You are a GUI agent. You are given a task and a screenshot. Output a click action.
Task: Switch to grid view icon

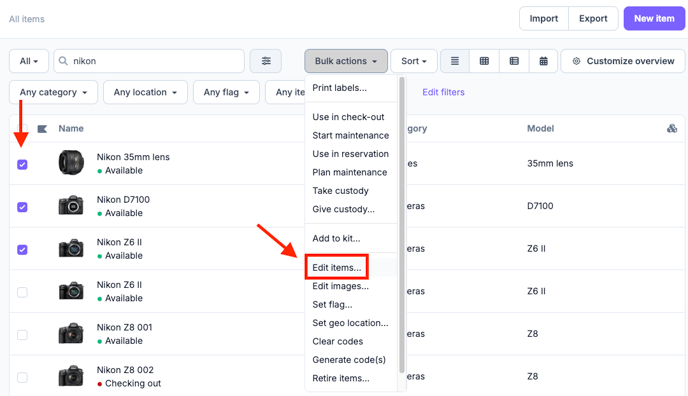pos(484,61)
